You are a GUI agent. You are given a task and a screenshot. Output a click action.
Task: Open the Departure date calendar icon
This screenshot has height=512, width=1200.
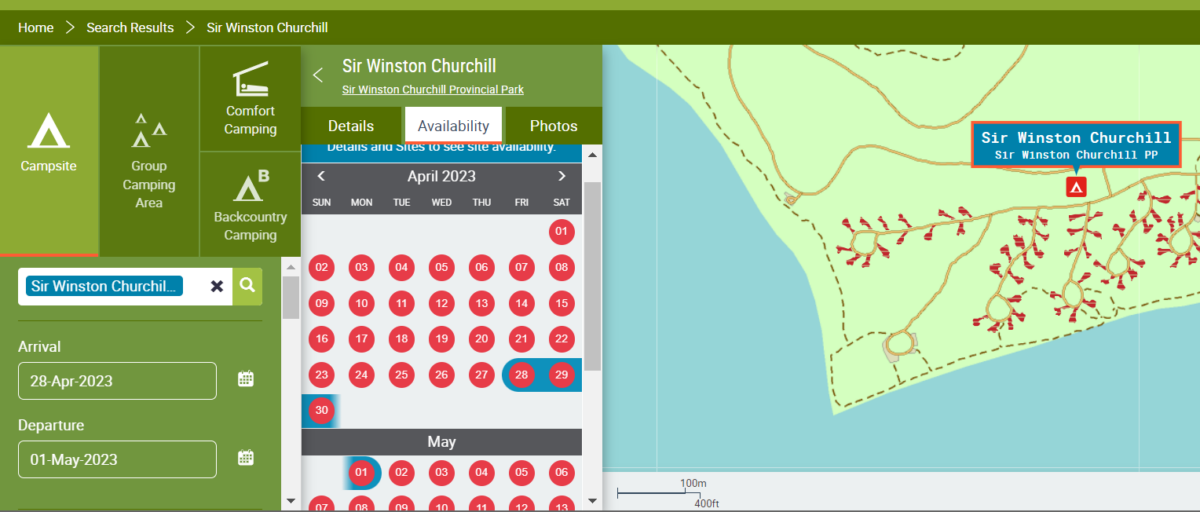pos(245,458)
